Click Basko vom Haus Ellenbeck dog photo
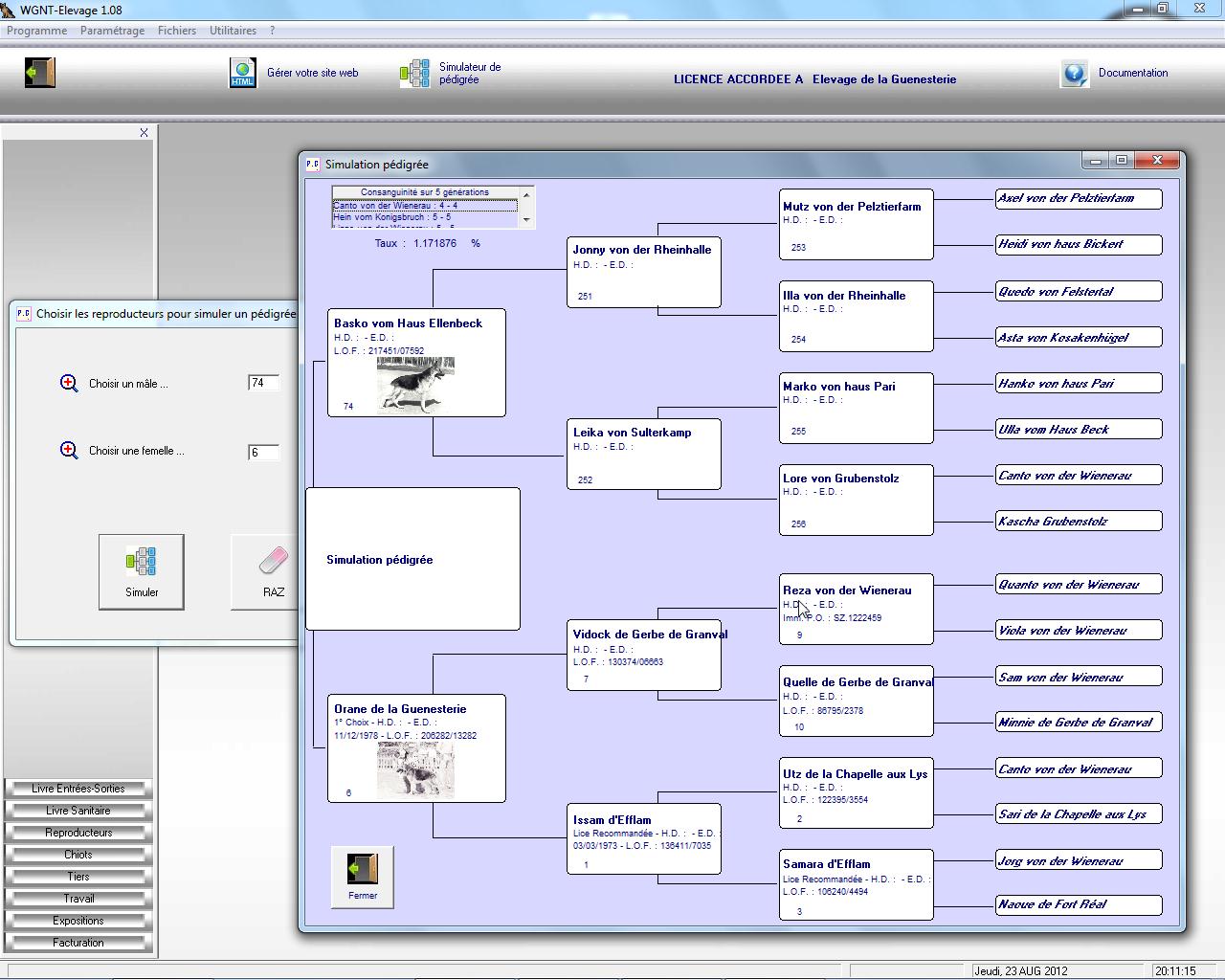The image size is (1225, 980). [415, 385]
